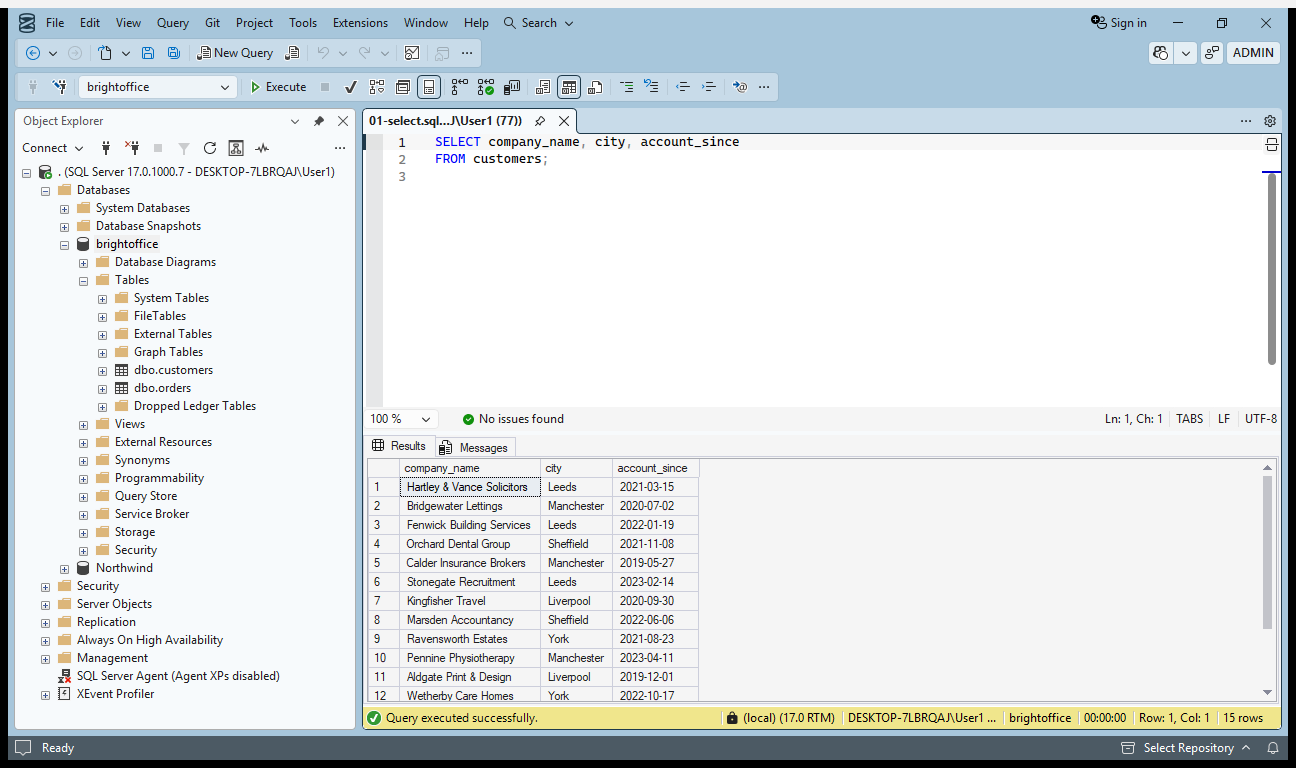Click the Object Explorer Details icon
1296x768 pixels.
click(236, 148)
